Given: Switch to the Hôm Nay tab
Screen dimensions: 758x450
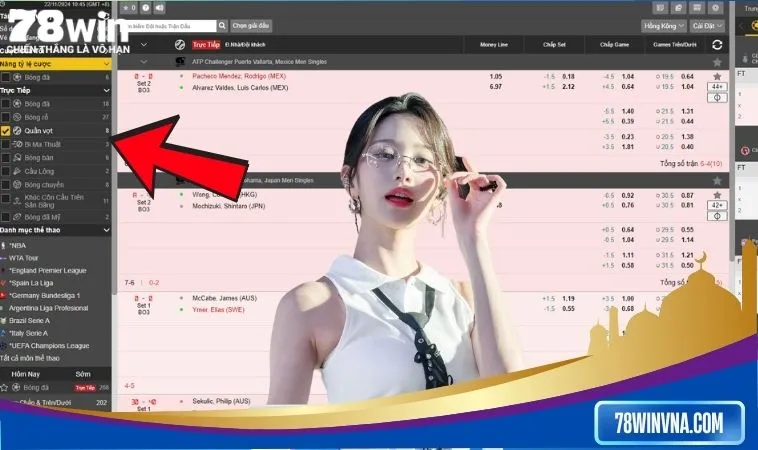Looking at the screenshot, I should pos(26,374).
